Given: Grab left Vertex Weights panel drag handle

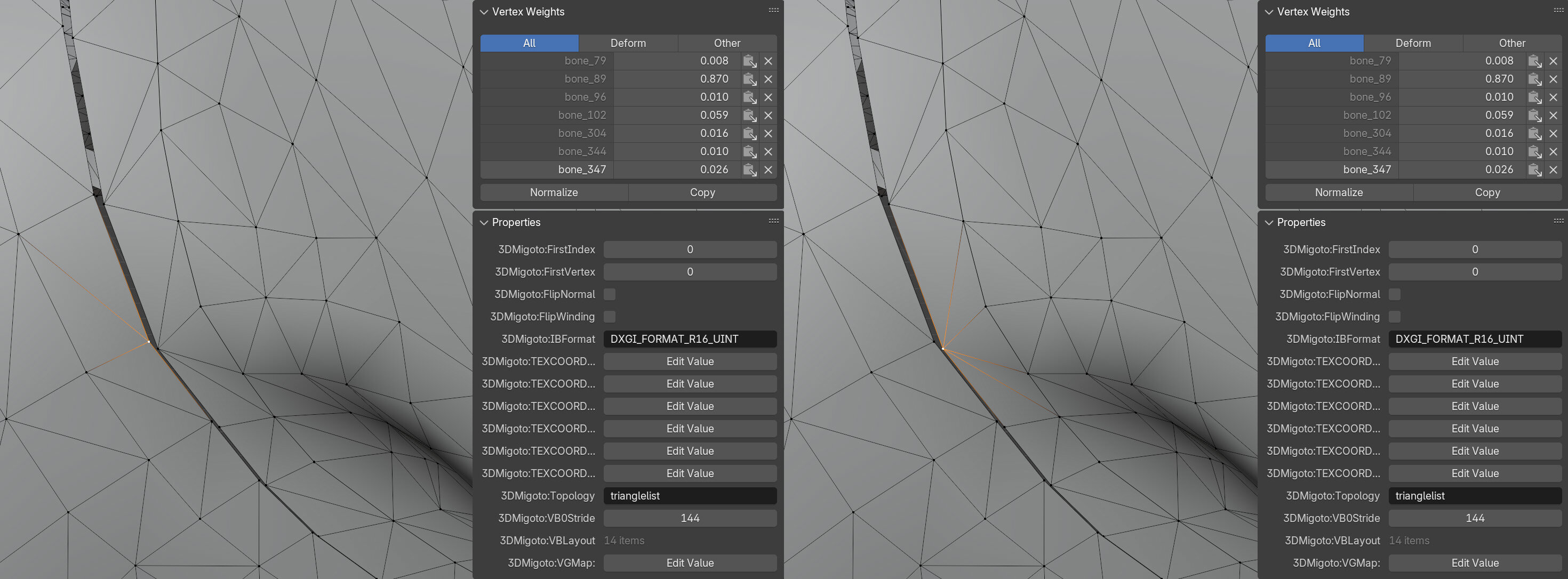Looking at the screenshot, I should [774, 10].
